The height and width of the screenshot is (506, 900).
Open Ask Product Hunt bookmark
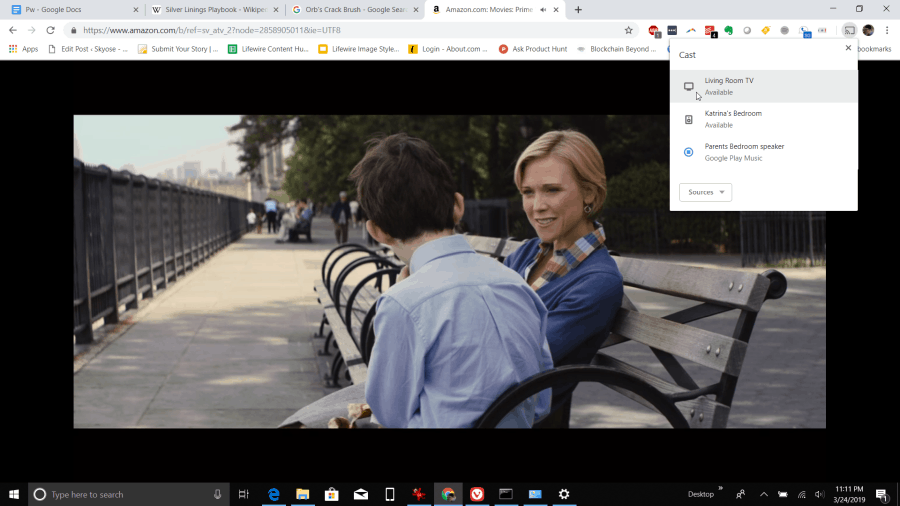click(x=533, y=49)
